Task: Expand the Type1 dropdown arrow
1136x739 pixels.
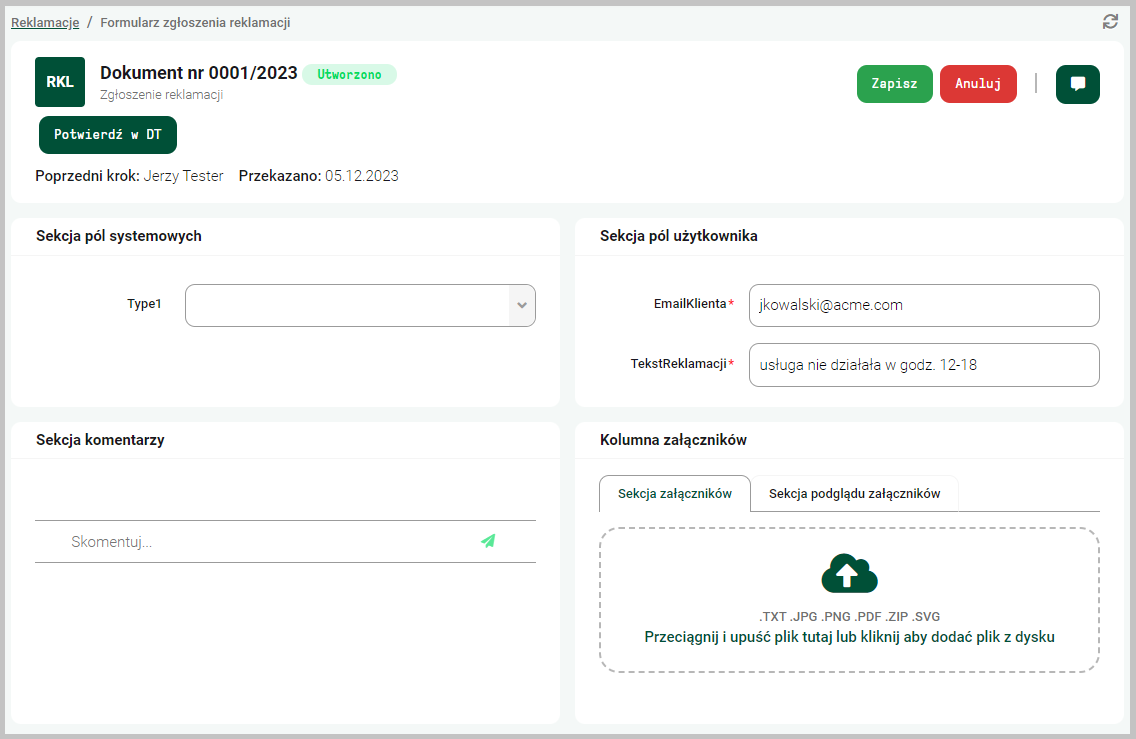Action: pyautogui.click(x=521, y=305)
